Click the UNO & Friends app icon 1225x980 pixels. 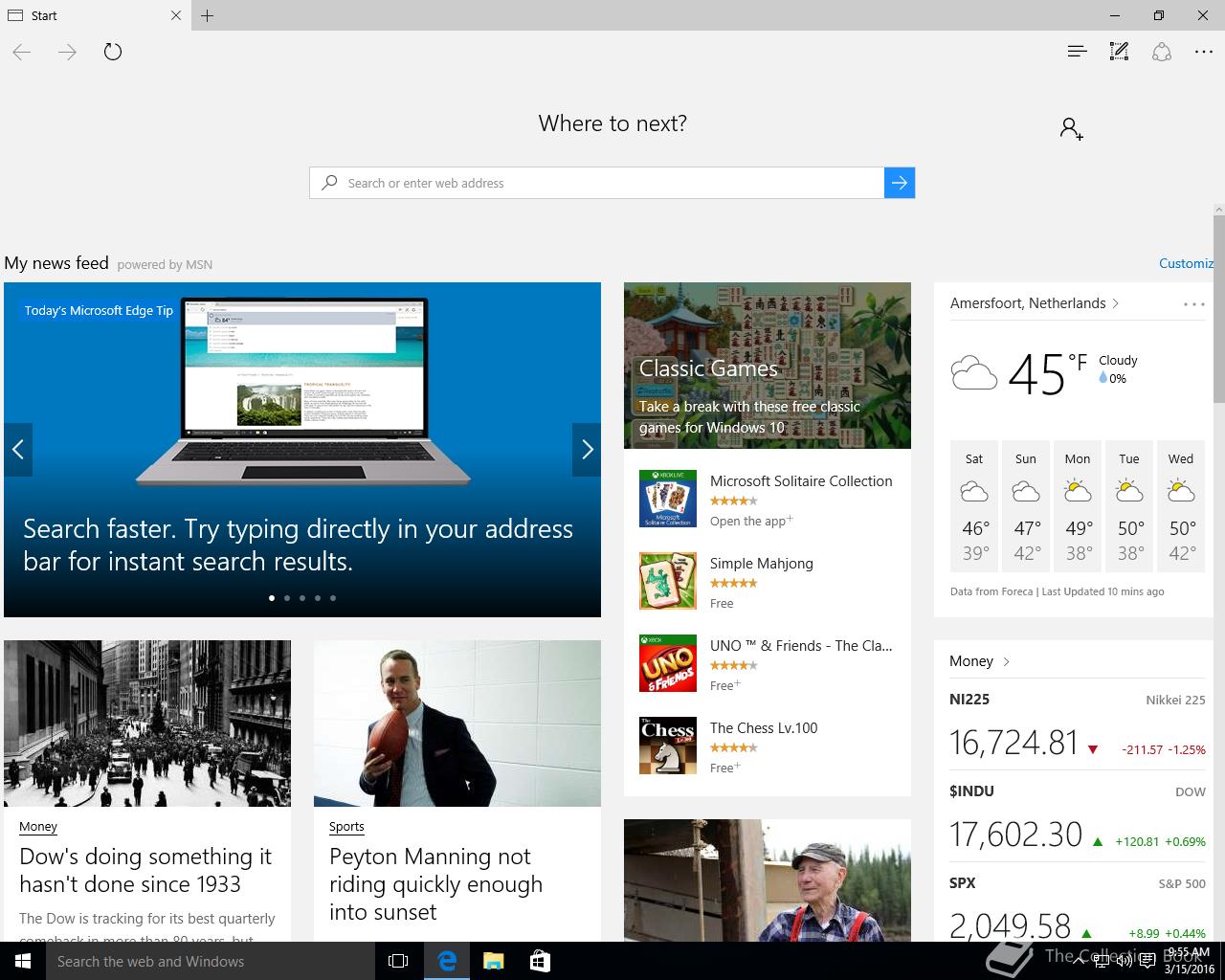pos(668,663)
